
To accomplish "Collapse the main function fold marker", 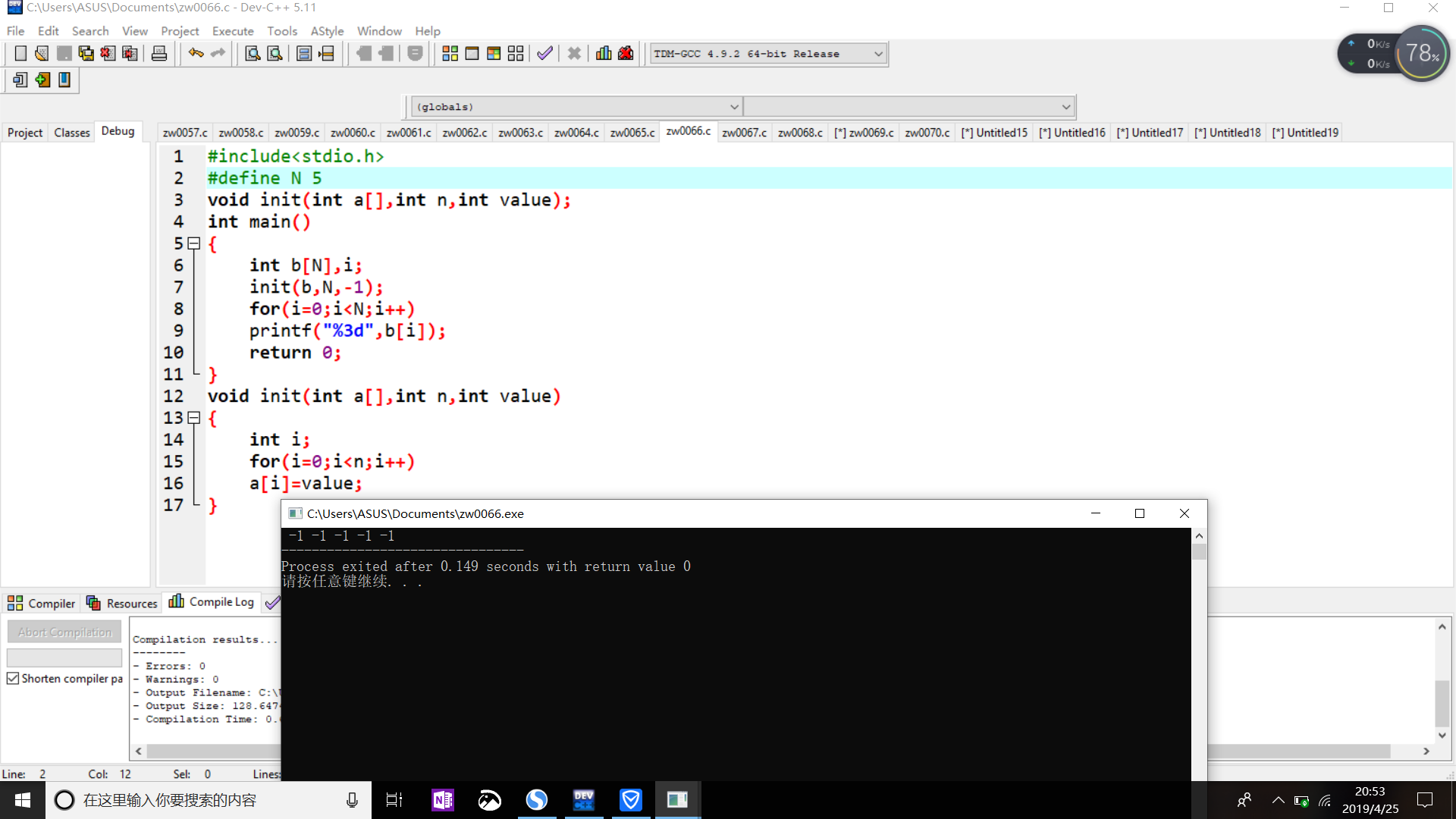I will (193, 243).
